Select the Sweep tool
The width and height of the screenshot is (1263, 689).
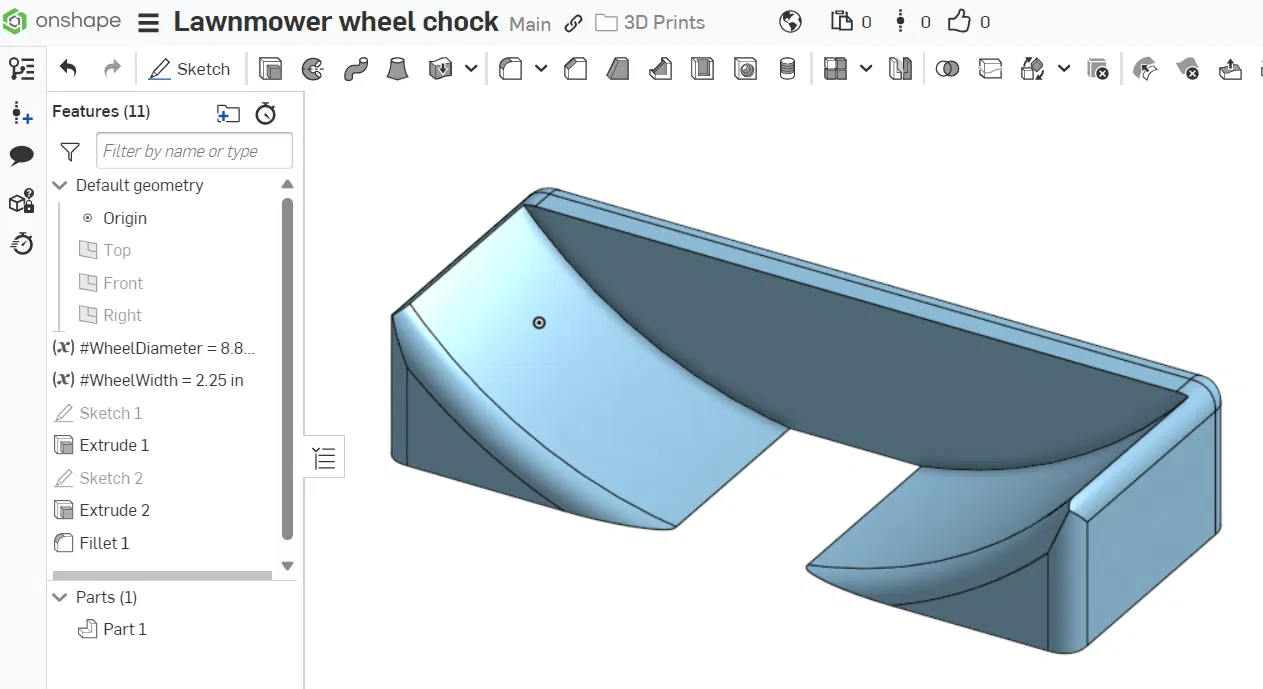pos(355,69)
